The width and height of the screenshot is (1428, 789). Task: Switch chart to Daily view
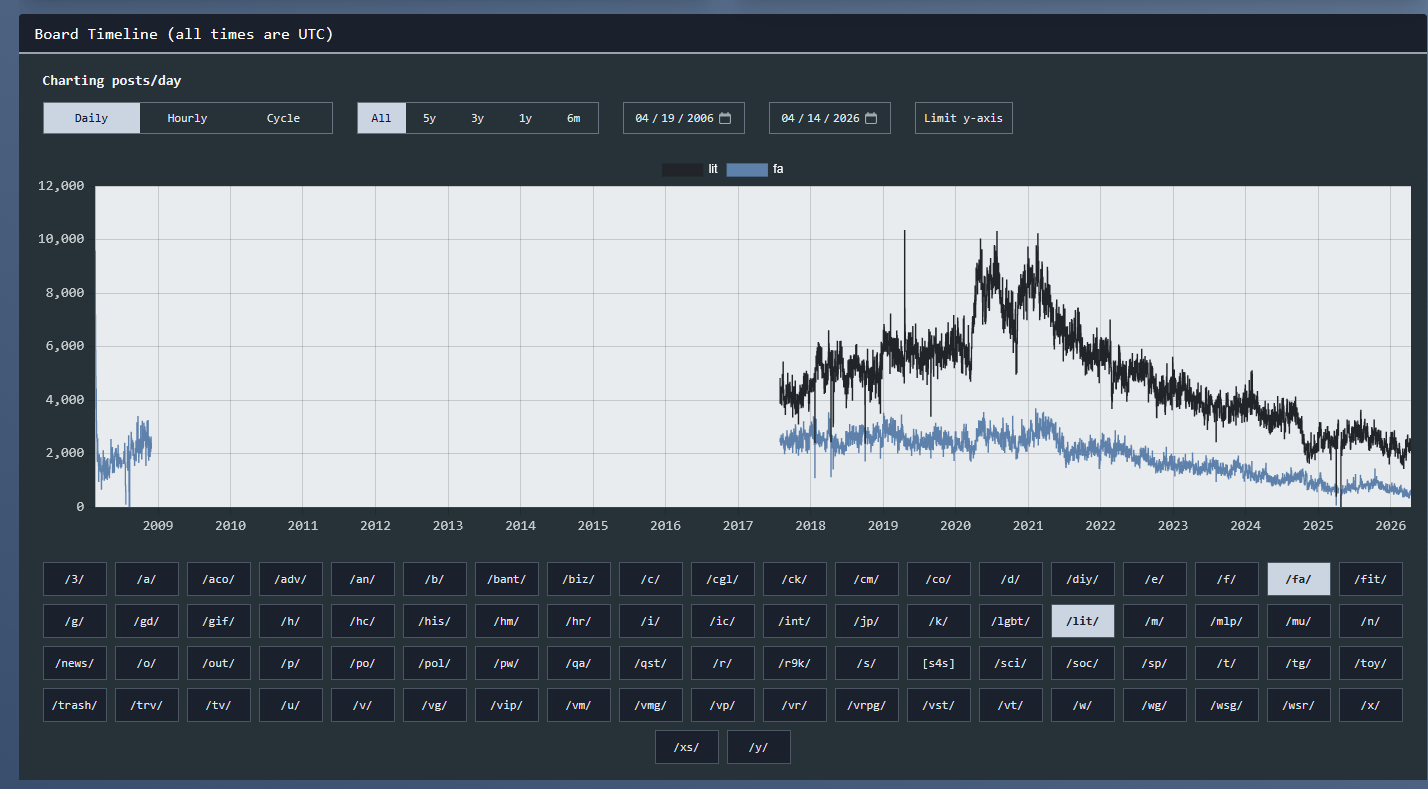pos(91,118)
